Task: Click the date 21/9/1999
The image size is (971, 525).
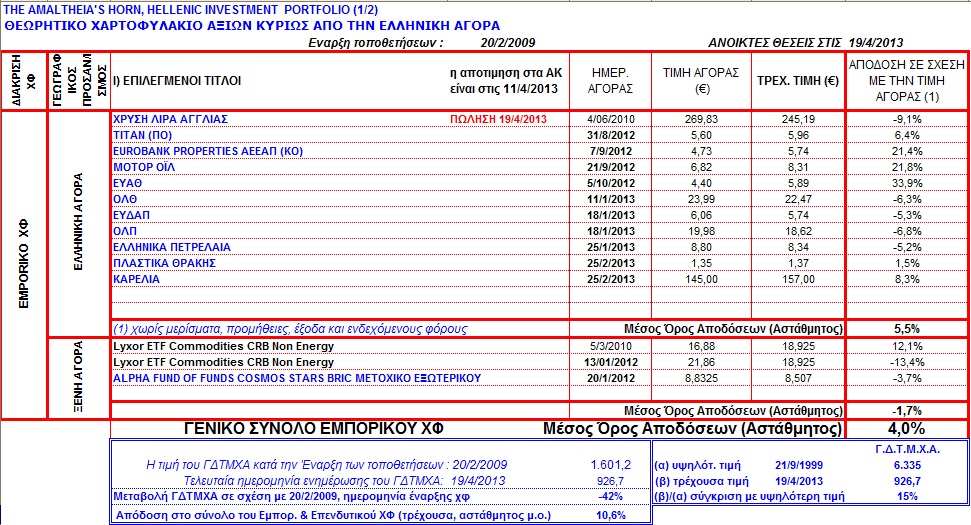Action: coord(798,465)
